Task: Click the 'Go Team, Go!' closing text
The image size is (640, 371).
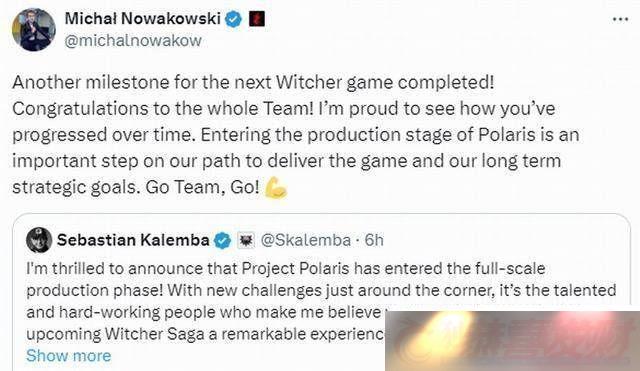Action: [202, 187]
